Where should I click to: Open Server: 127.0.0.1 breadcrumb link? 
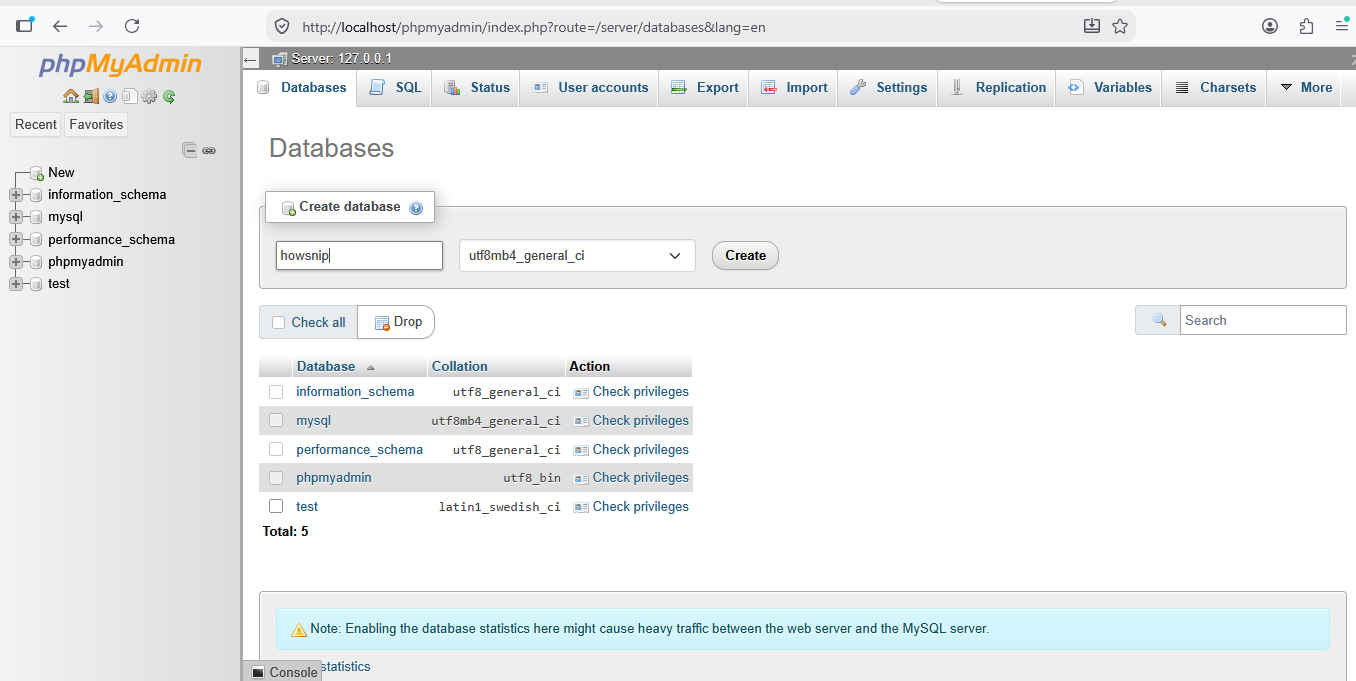pyautogui.click(x=341, y=59)
